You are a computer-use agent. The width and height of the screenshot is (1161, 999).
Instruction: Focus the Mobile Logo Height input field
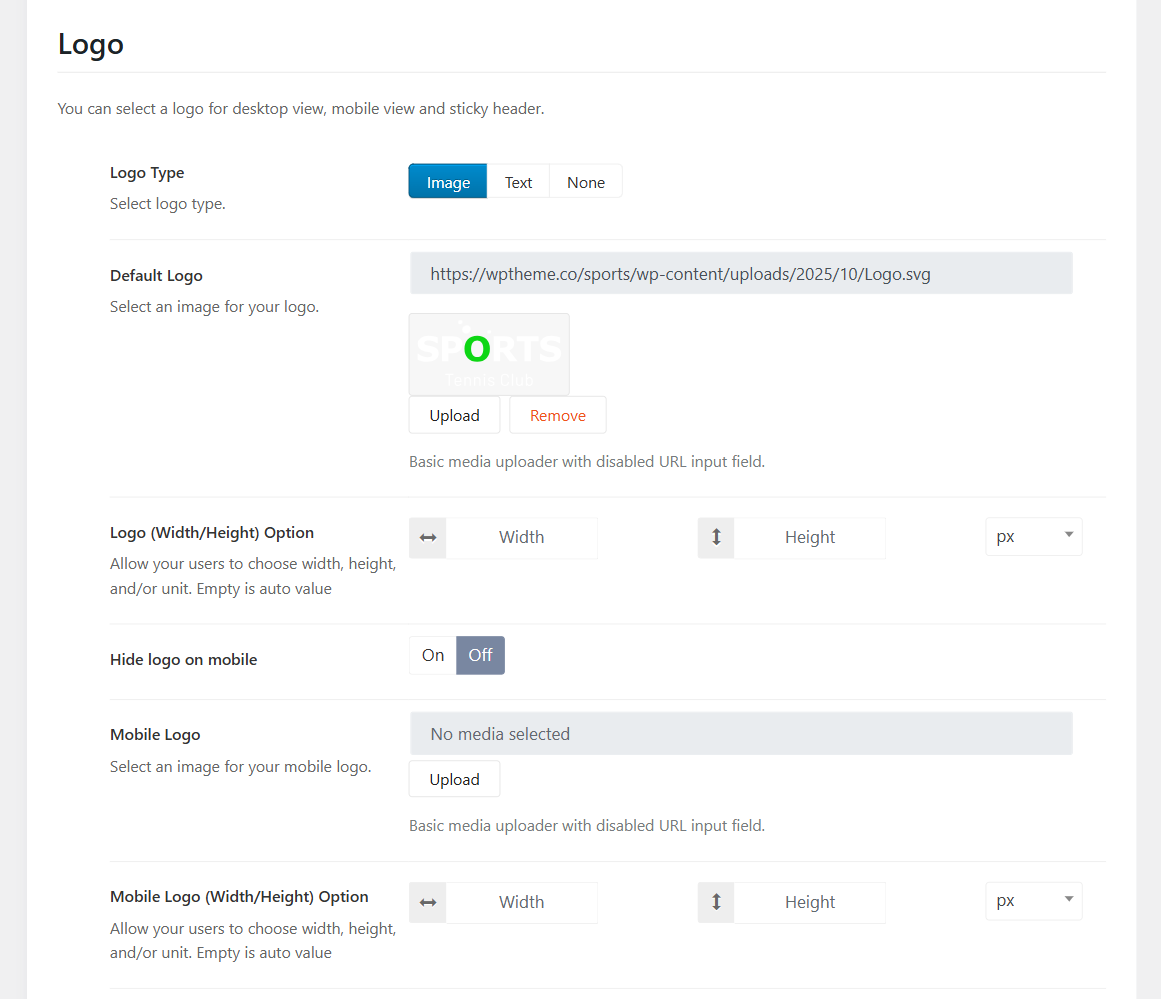pyautogui.click(x=809, y=903)
